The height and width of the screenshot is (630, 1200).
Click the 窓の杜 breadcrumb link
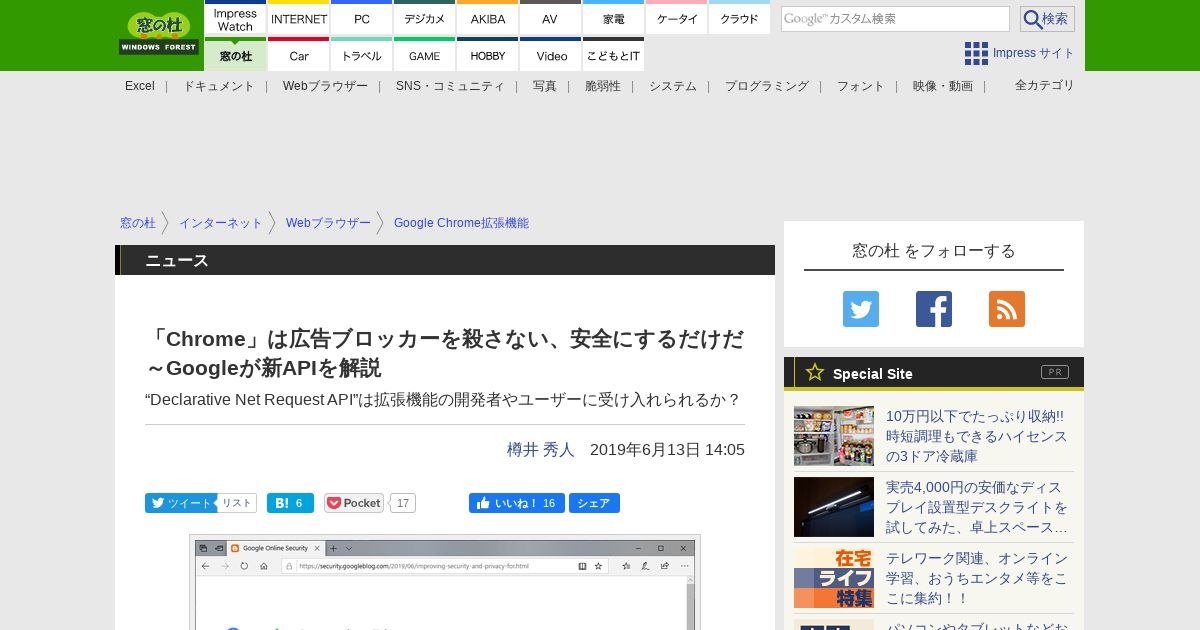pyautogui.click(x=138, y=223)
